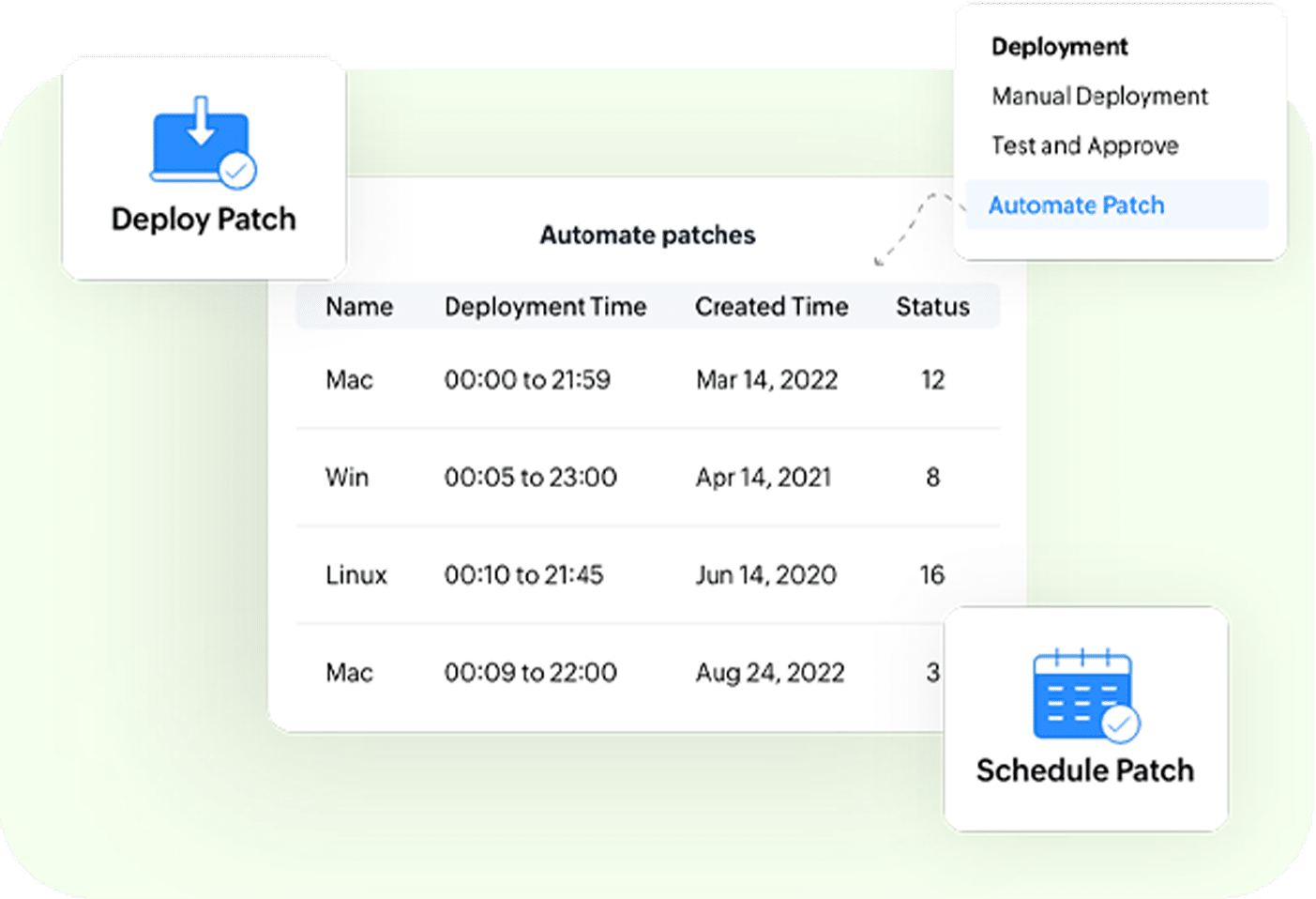This screenshot has width=1316, height=899.
Task: Click the Created Time column header
Action: 771,307
